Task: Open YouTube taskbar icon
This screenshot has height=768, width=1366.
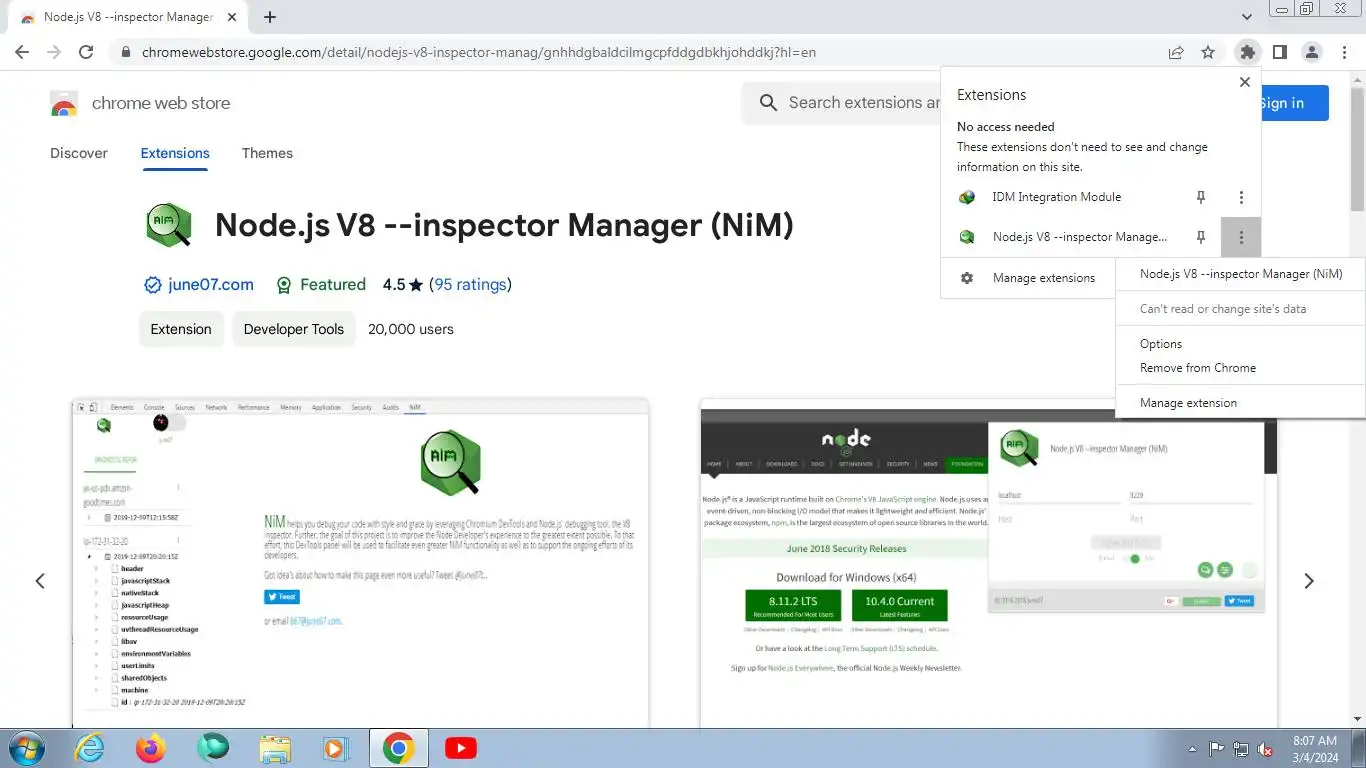Action: tap(461, 748)
